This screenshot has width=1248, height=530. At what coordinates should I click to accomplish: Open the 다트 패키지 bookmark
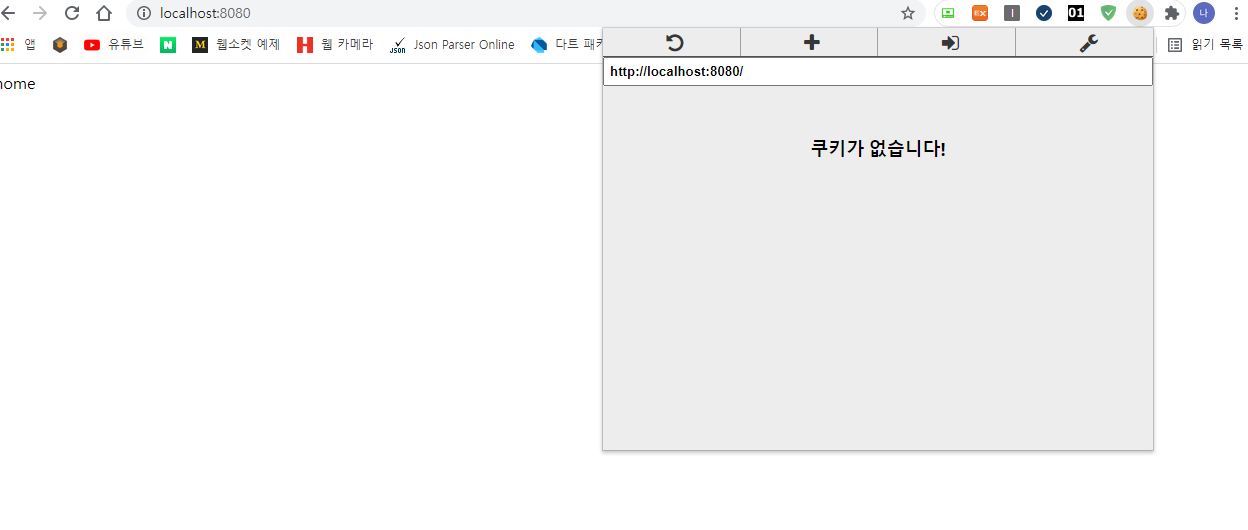[x=567, y=44]
